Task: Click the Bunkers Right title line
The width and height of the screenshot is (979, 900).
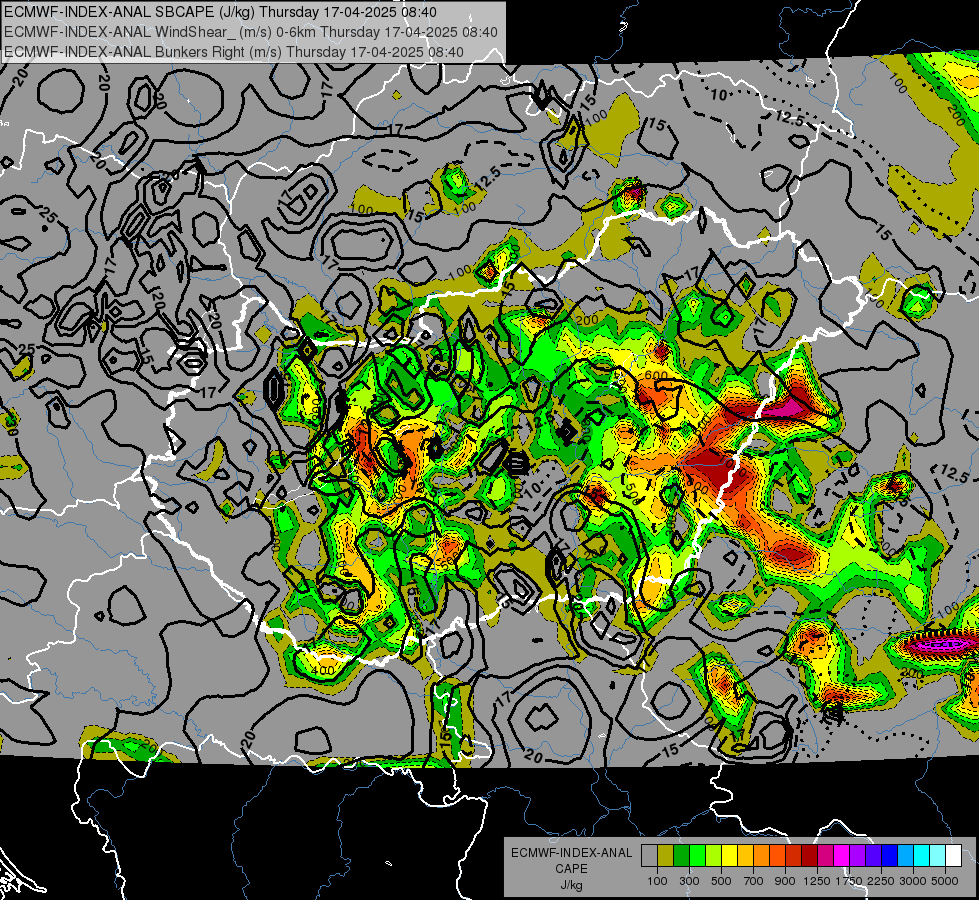Action: click(x=234, y=52)
